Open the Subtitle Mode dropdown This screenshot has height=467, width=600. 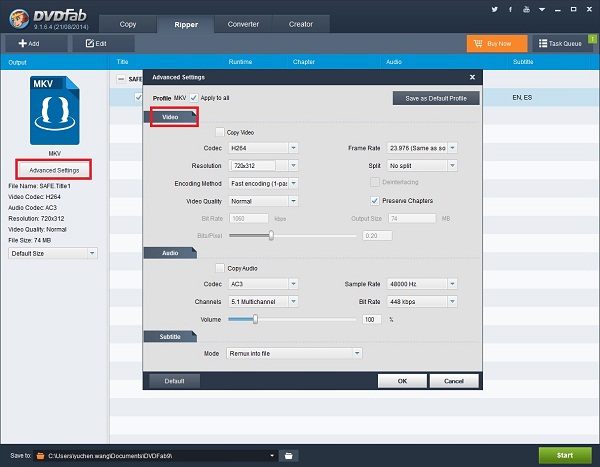pos(294,353)
